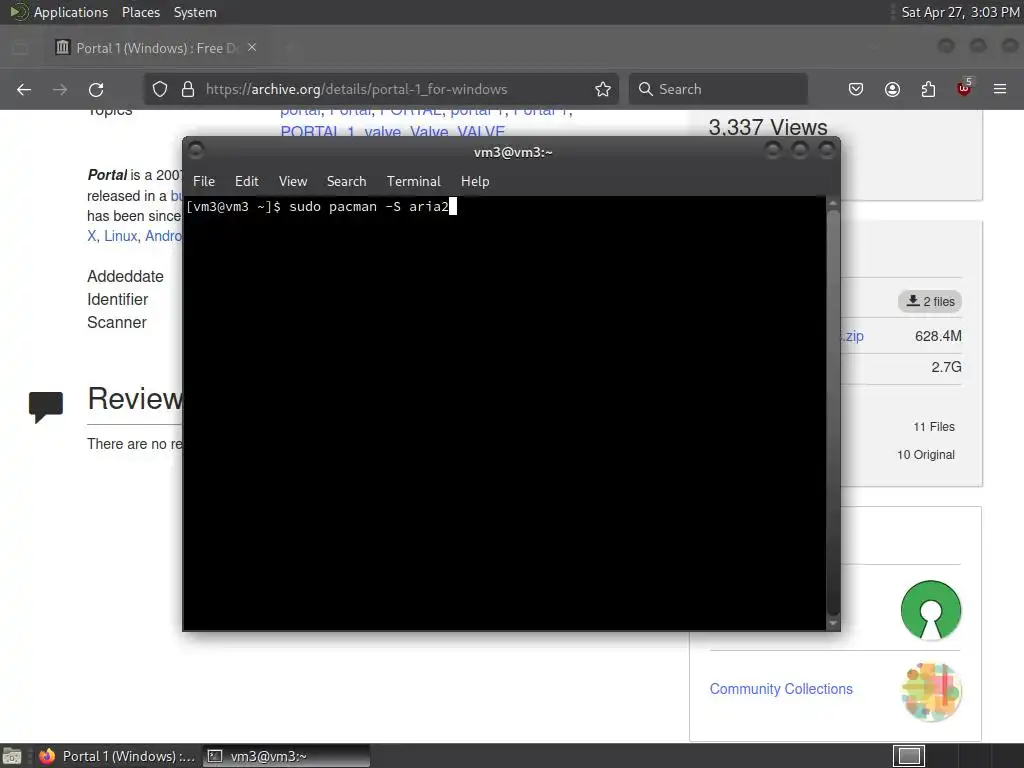Open Firefox hamburger application menu
This screenshot has height=768, width=1024.
coord(1000,89)
